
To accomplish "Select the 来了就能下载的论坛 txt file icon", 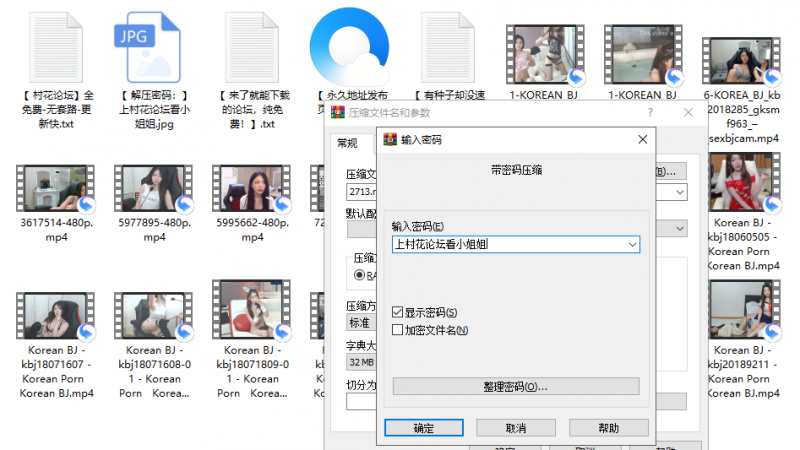I will (253, 47).
